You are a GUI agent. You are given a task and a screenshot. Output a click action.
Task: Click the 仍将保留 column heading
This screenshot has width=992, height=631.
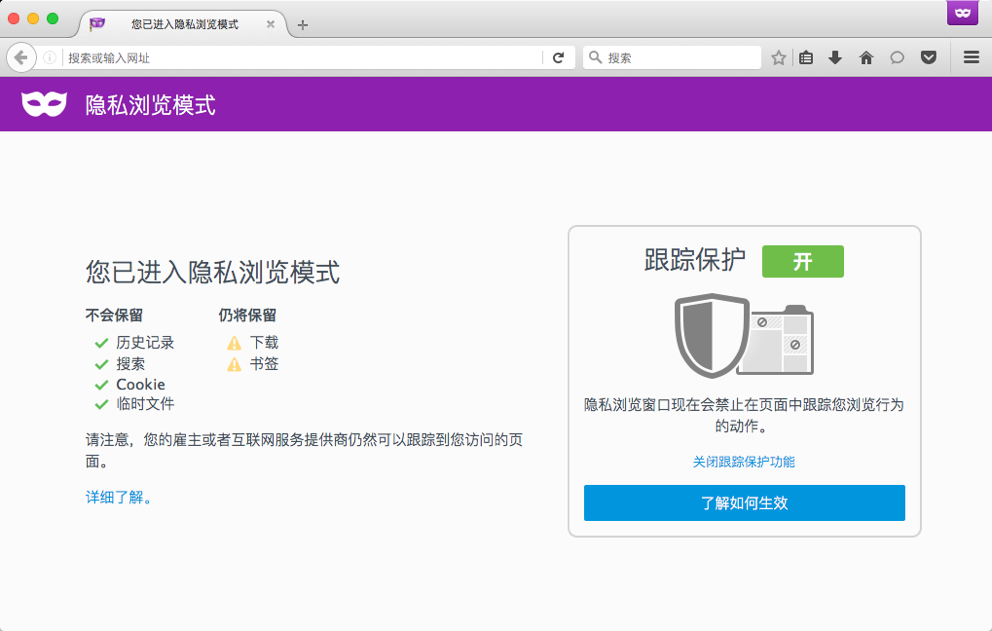[x=247, y=315]
